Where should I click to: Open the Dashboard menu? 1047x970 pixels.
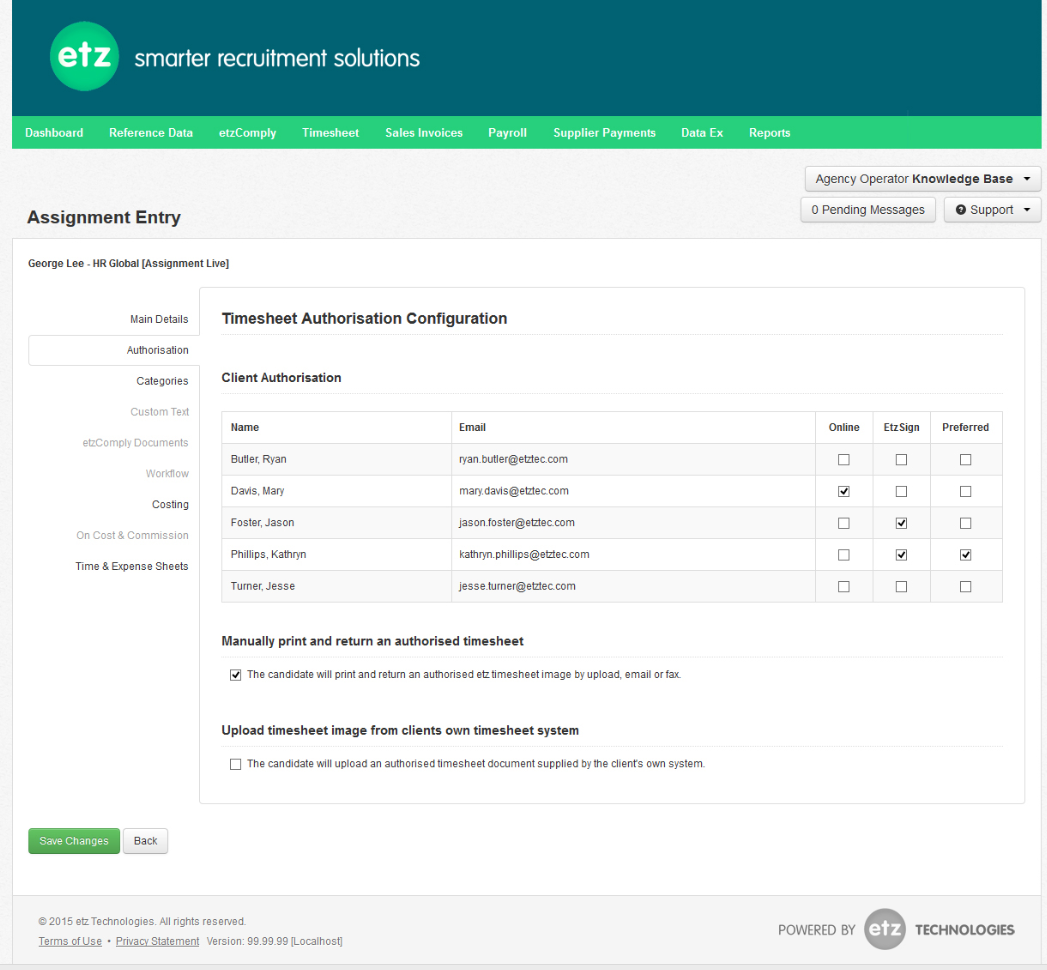(54, 133)
